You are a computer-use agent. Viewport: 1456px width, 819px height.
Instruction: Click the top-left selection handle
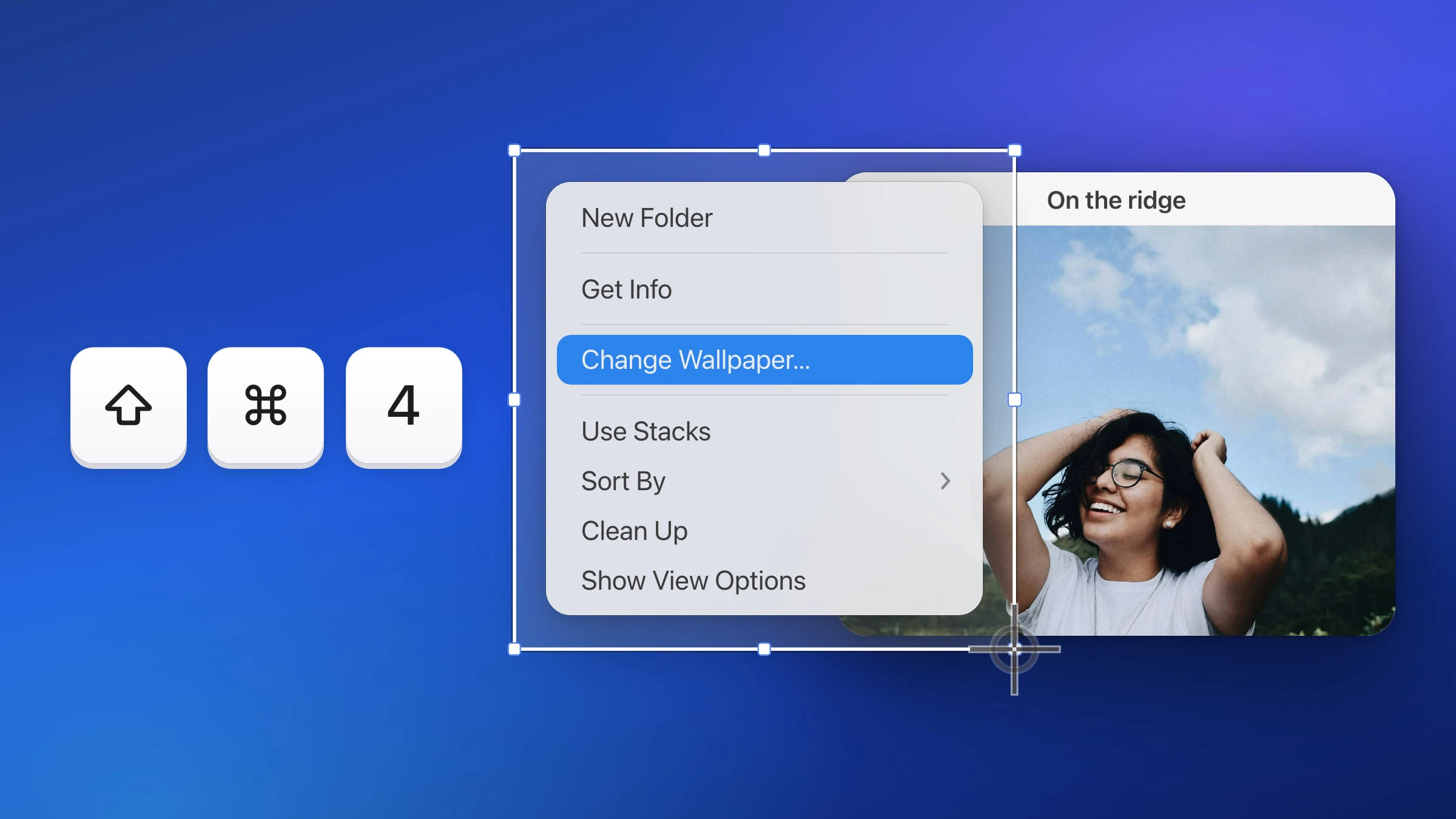[x=514, y=150]
